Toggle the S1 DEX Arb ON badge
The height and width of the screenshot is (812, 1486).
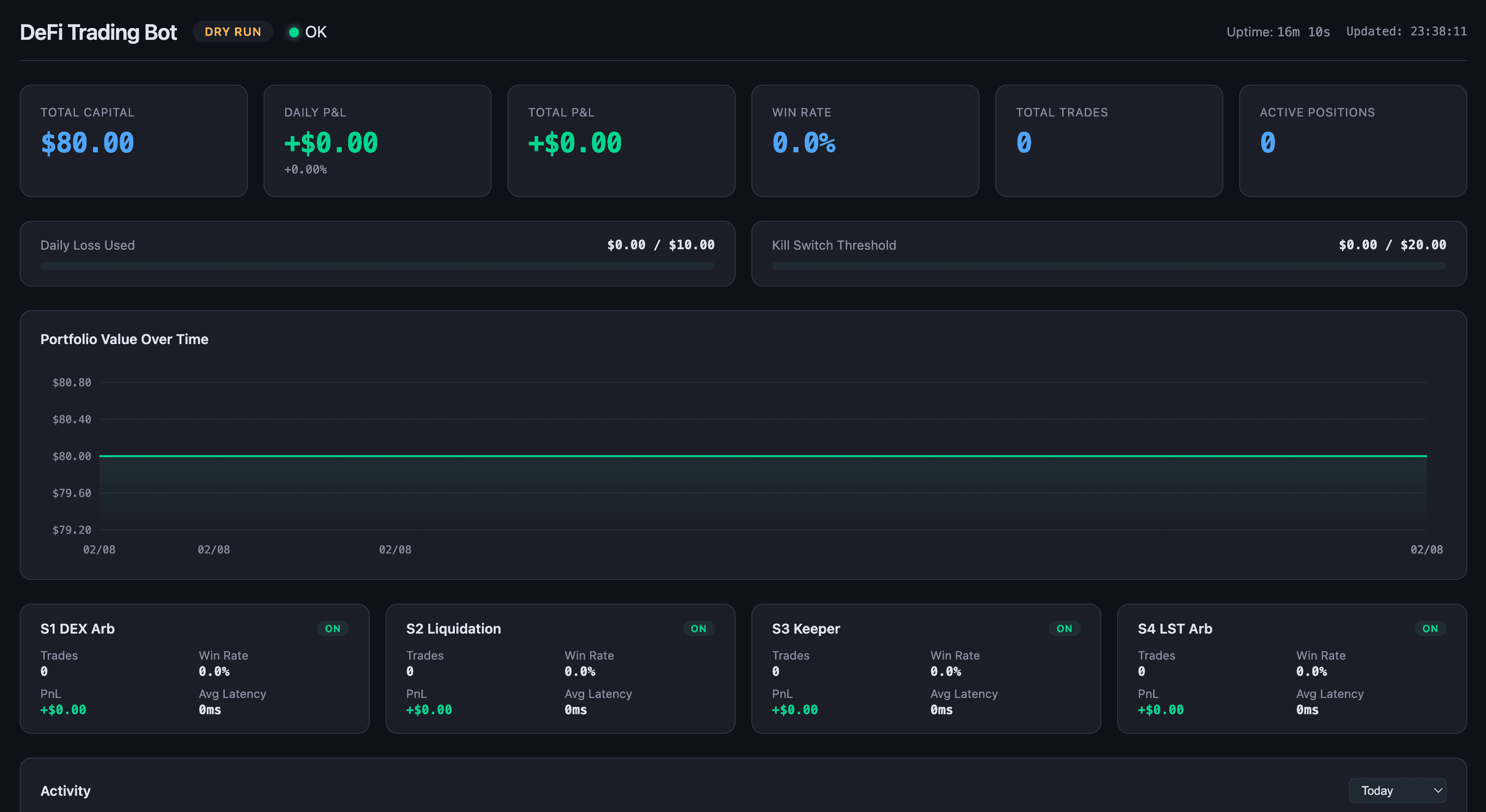pyautogui.click(x=333, y=629)
